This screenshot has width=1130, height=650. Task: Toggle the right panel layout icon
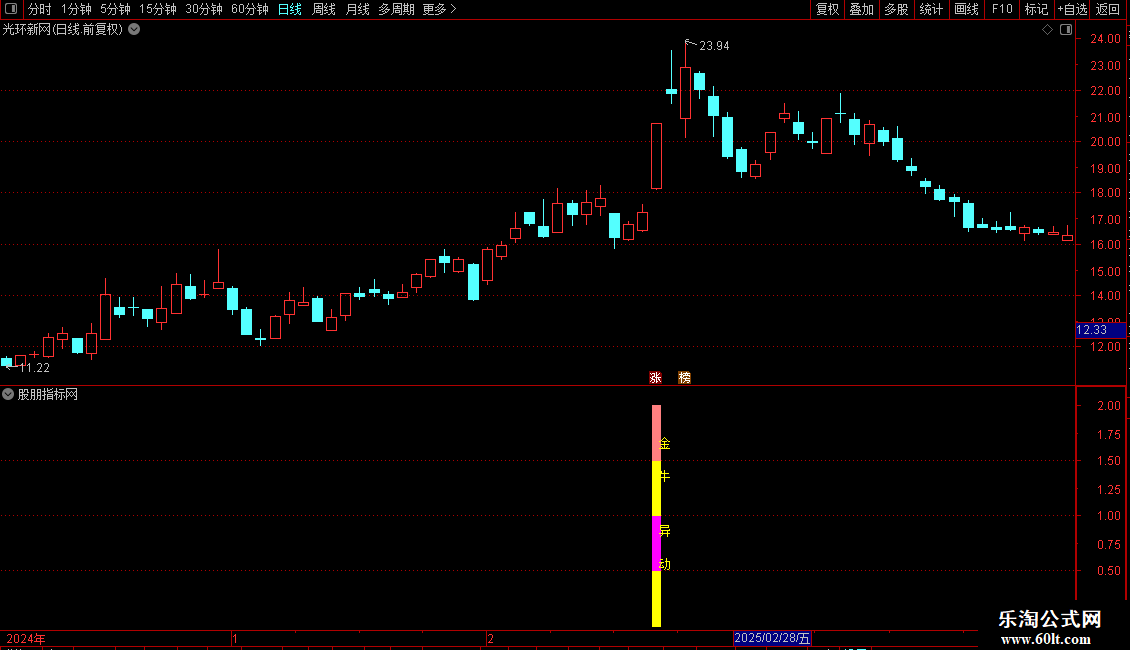click(x=1066, y=29)
